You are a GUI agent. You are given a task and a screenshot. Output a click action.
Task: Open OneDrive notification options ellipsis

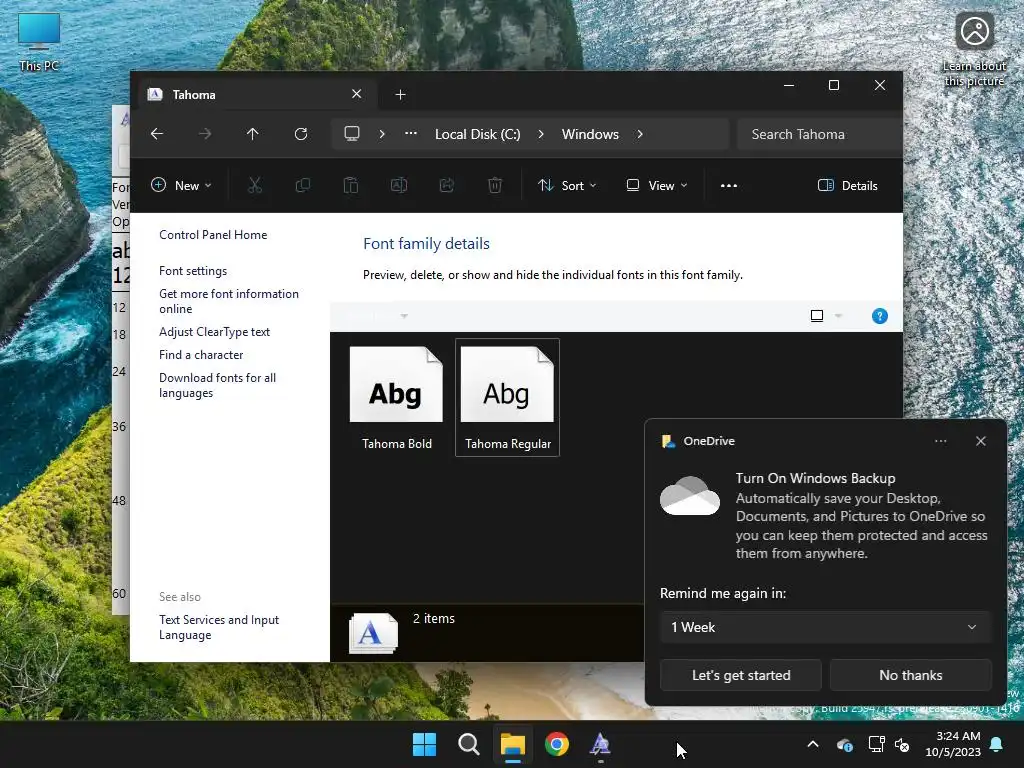[940, 441]
